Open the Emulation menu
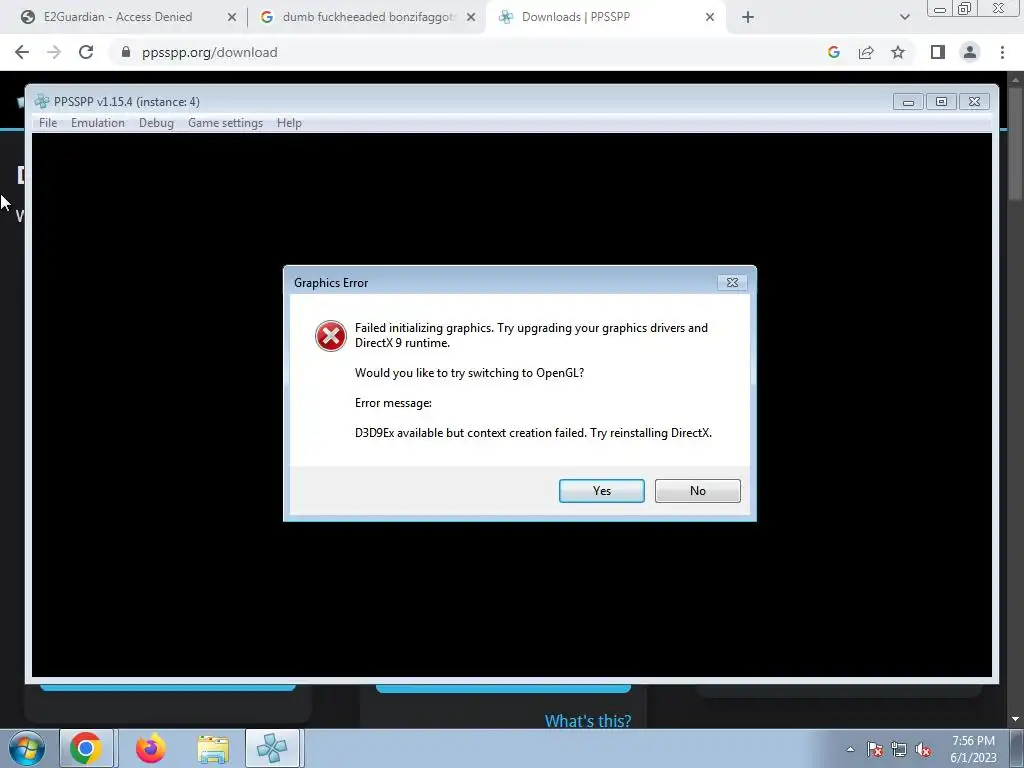The width and height of the screenshot is (1024, 768). coord(97,123)
